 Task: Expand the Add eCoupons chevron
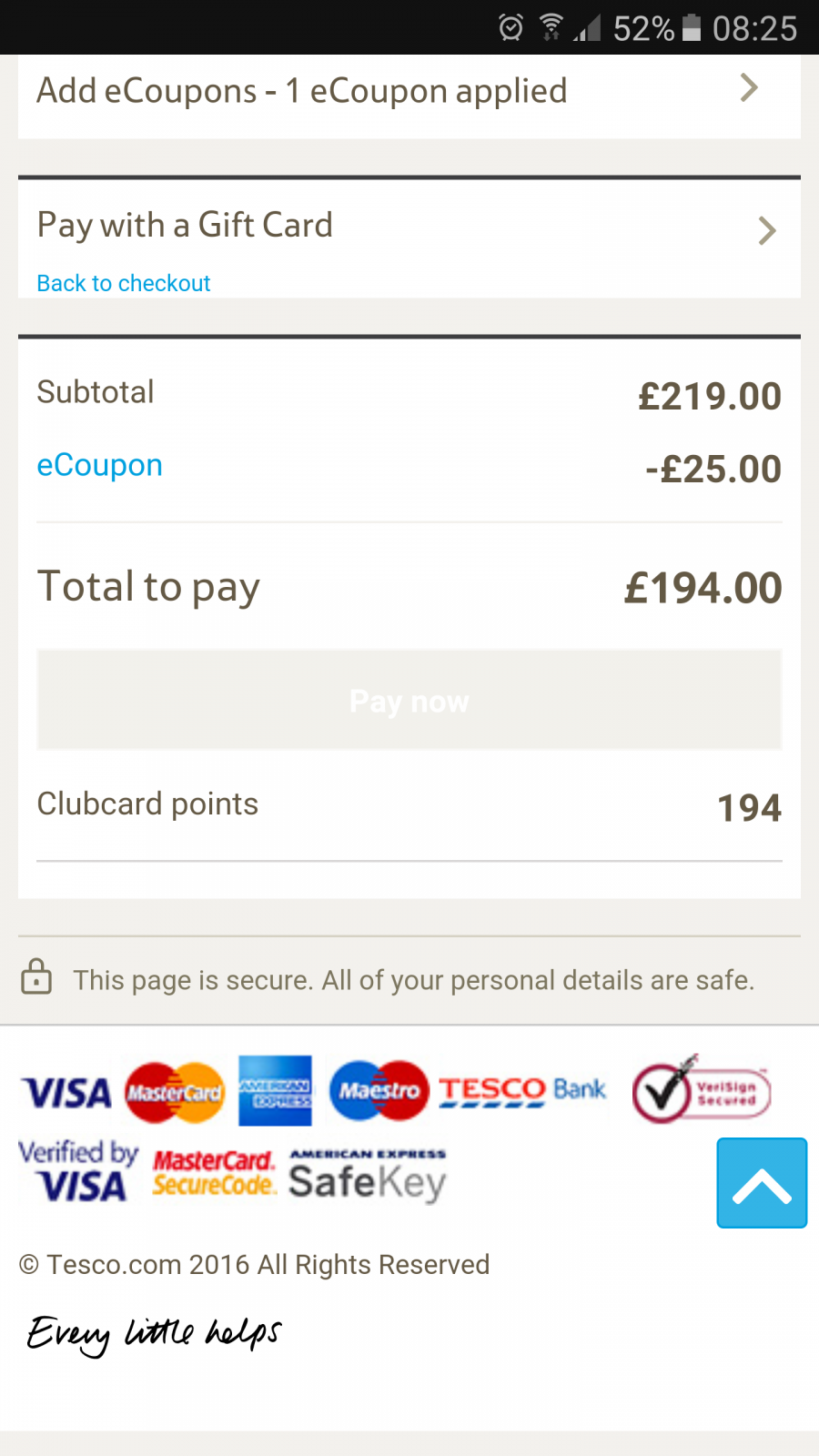749,88
